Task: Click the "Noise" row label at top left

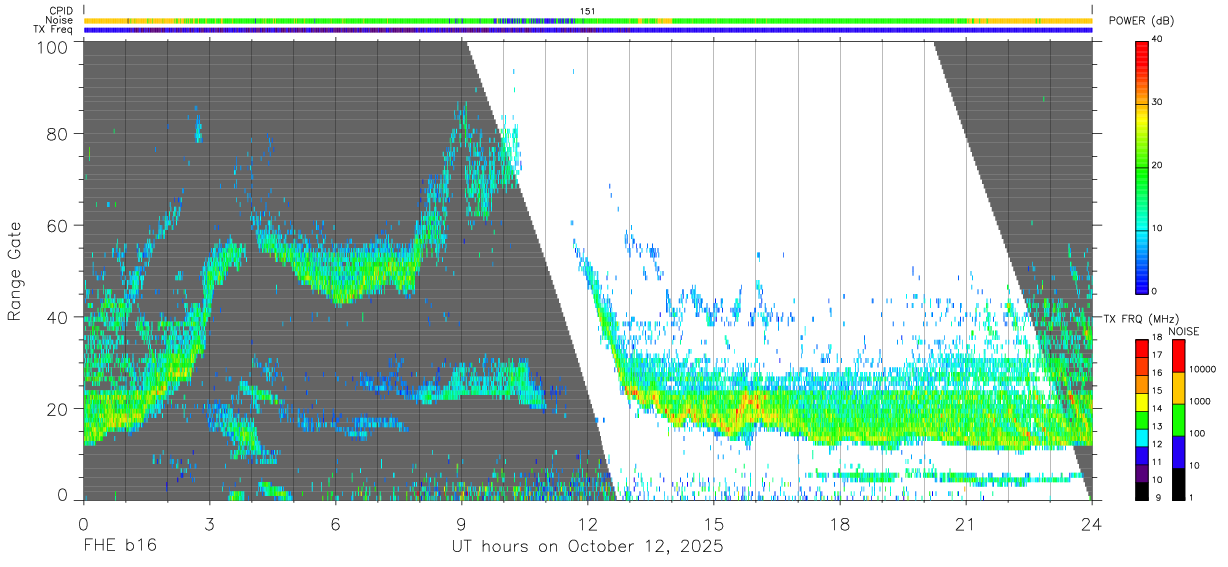Action: point(61,20)
